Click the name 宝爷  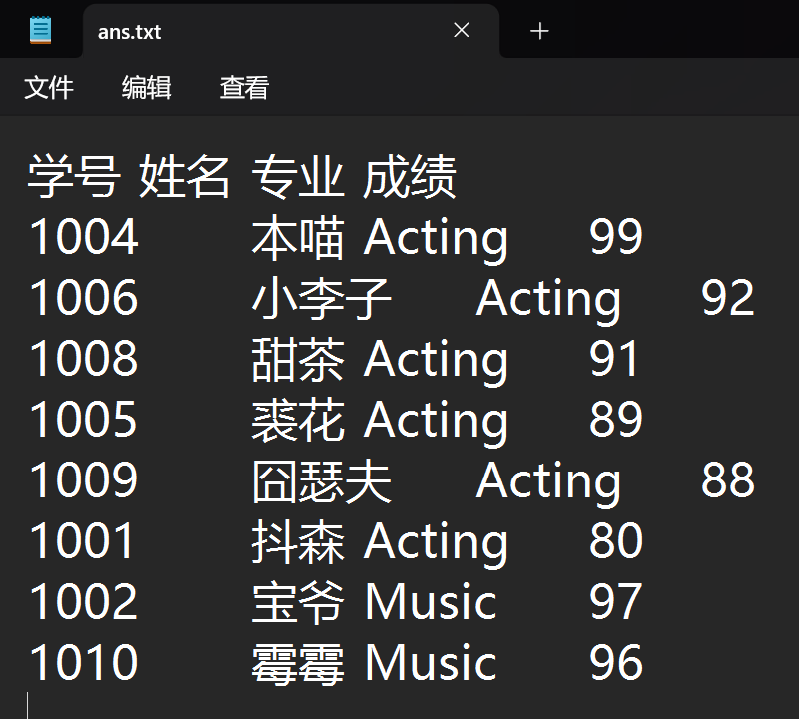[x=298, y=602]
